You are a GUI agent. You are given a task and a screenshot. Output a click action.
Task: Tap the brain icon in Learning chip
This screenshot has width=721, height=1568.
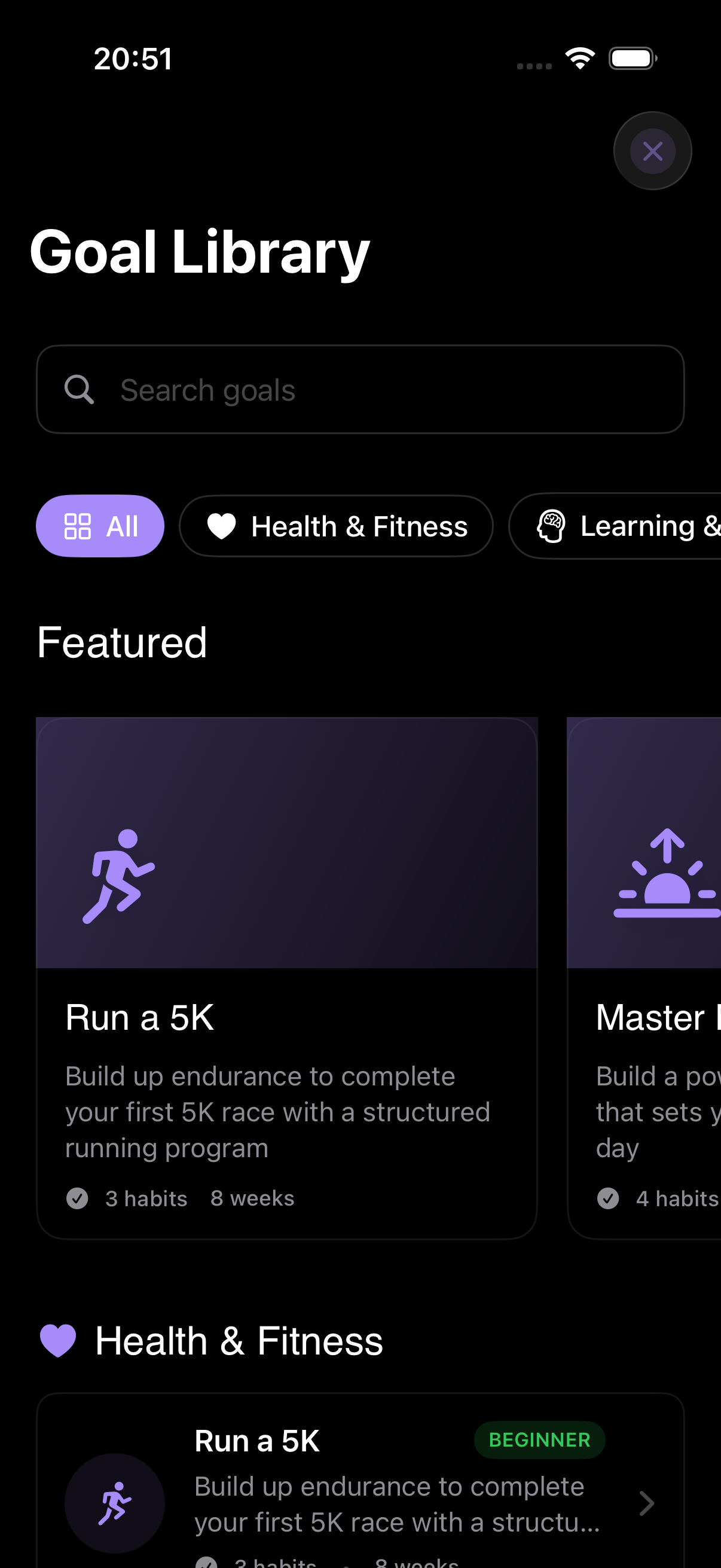click(x=551, y=526)
